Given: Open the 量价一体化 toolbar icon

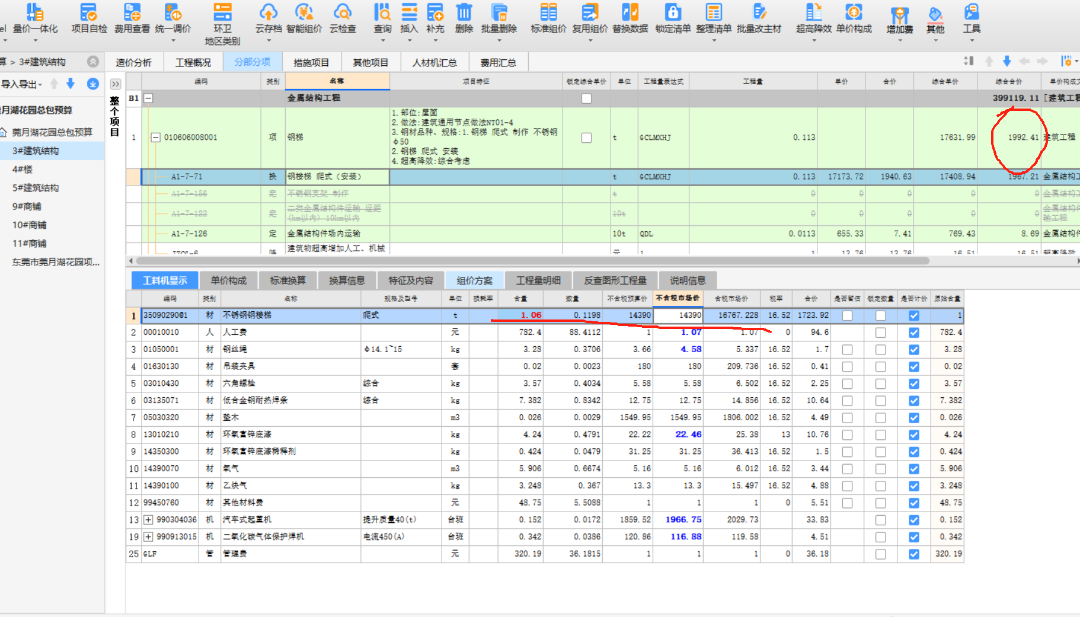Looking at the screenshot, I should pyautogui.click(x=35, y=12).
